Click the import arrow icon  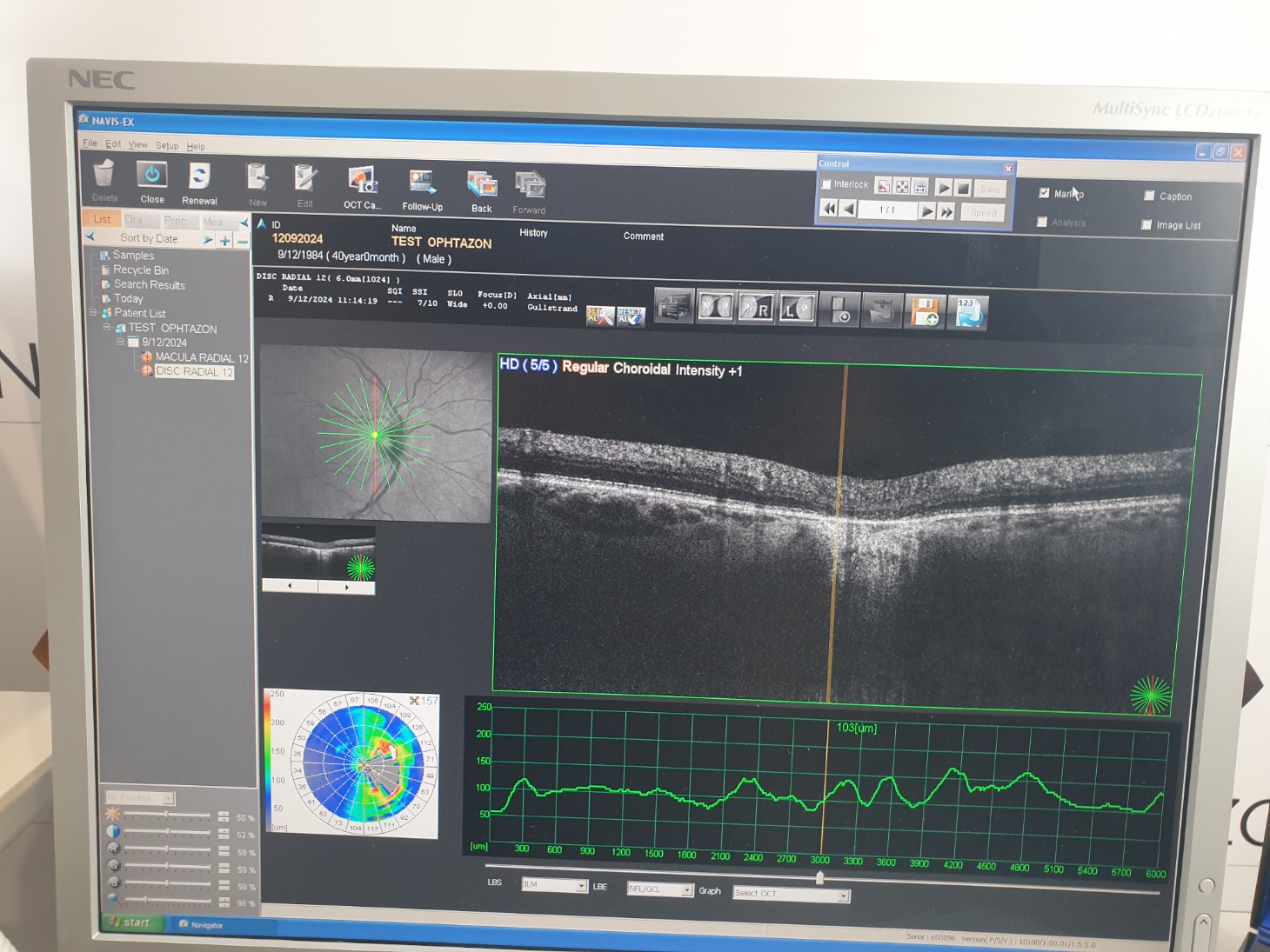881,311
